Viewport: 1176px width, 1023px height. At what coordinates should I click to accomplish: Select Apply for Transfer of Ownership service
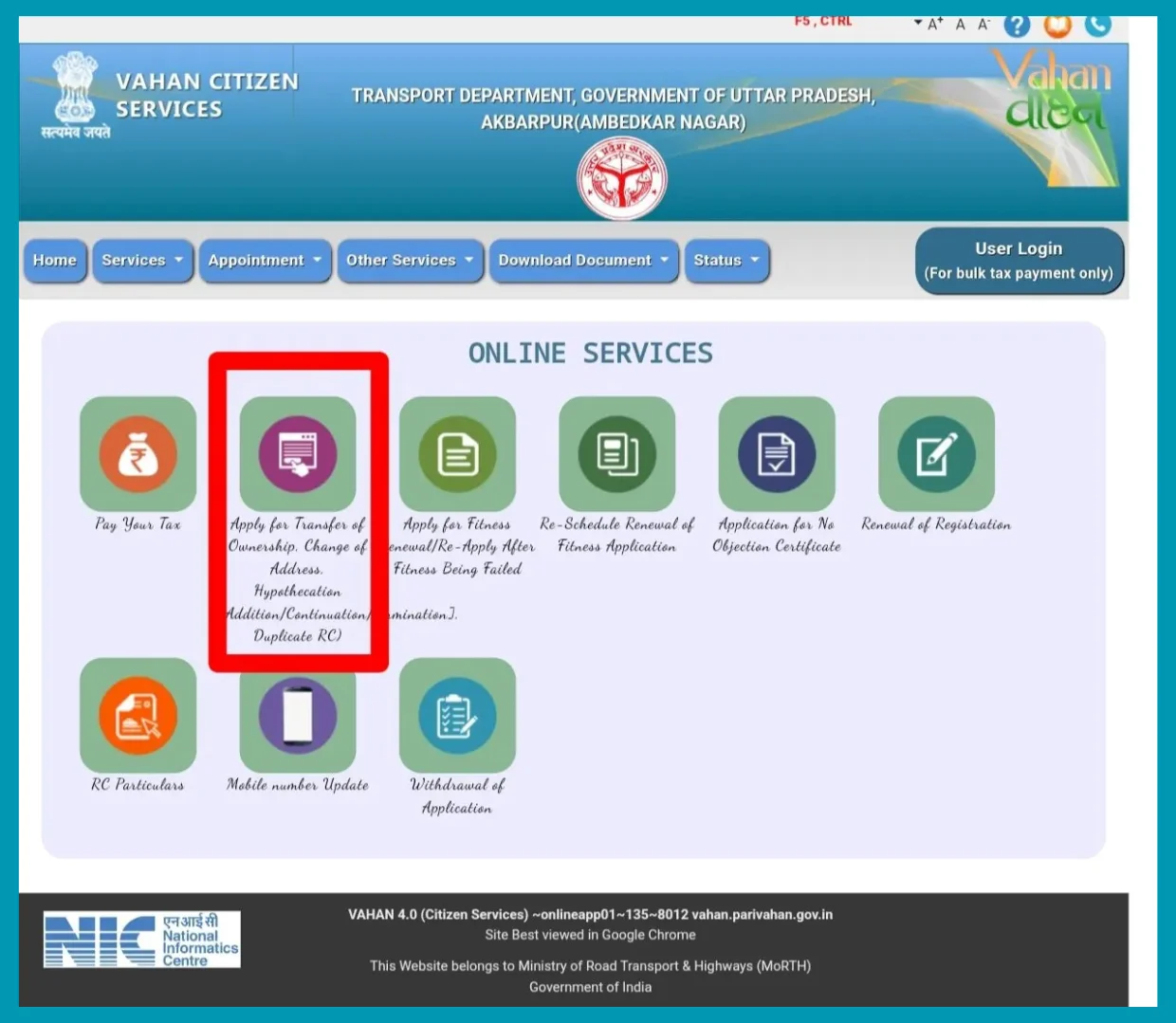click(298, 453)
